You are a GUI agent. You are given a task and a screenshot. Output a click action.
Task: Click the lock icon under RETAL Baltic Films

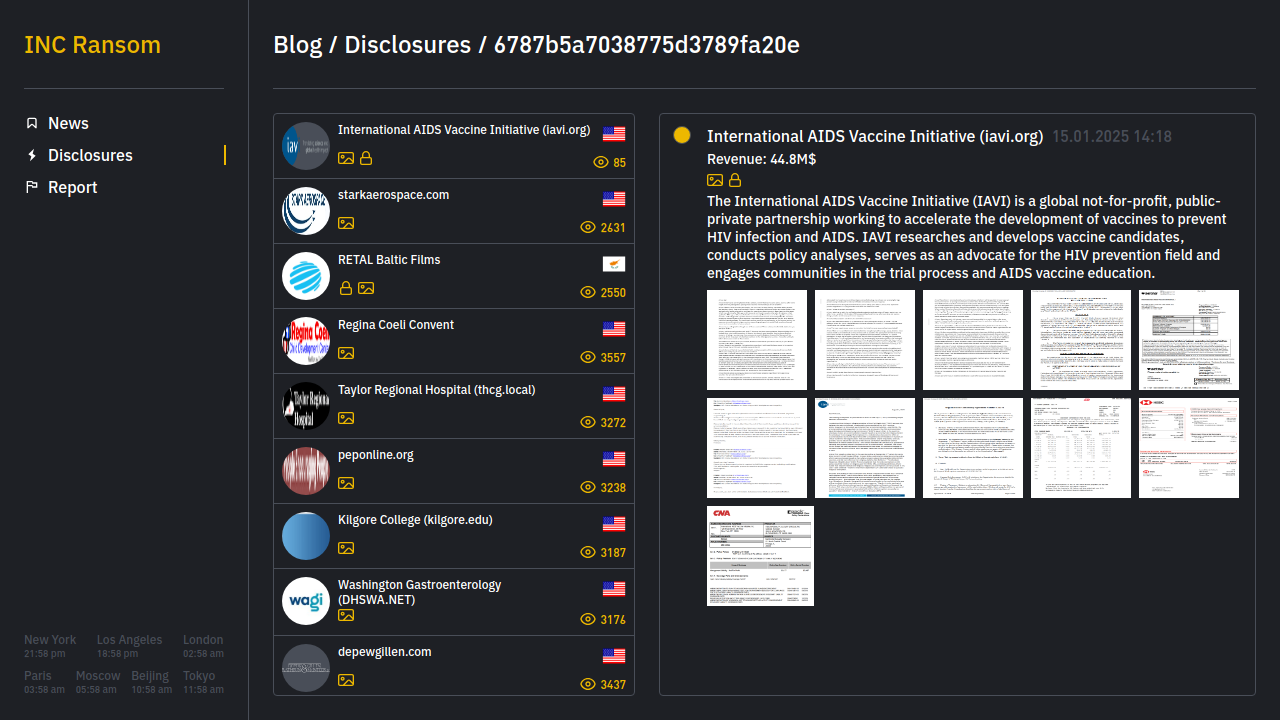[346, 288]
